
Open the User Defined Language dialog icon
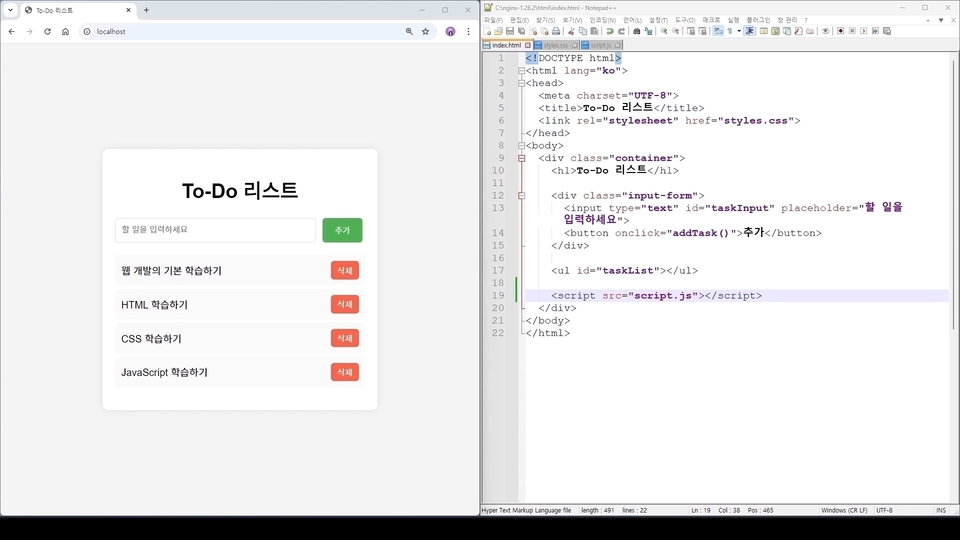click(x=763, y=31)
